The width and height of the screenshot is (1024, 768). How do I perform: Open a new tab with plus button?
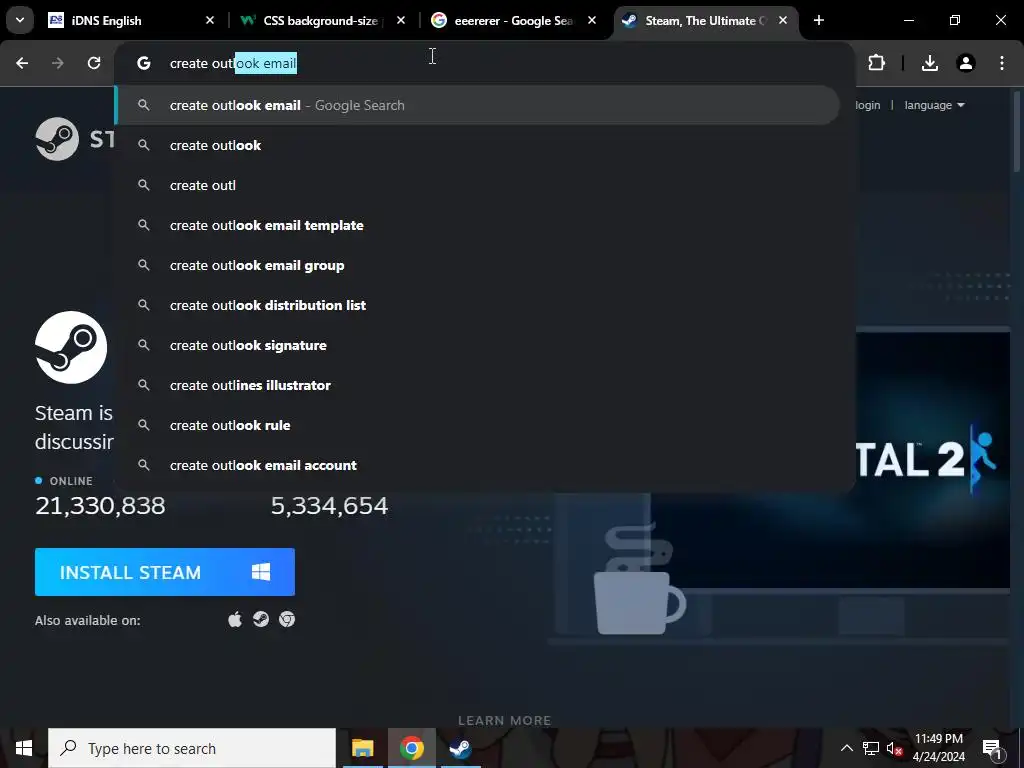pyautogui.click(x=819, y=20)
